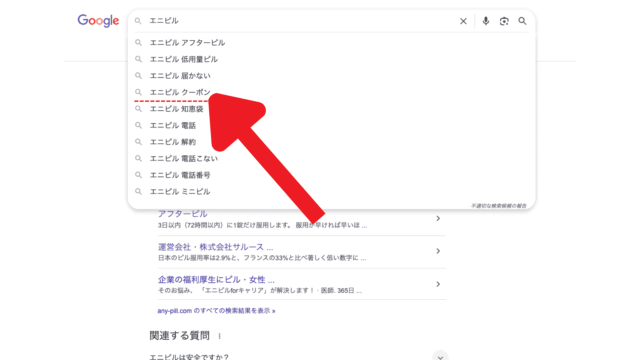Start voice search with microphone icon
640x360 pixels.
(x=485, y=21)
